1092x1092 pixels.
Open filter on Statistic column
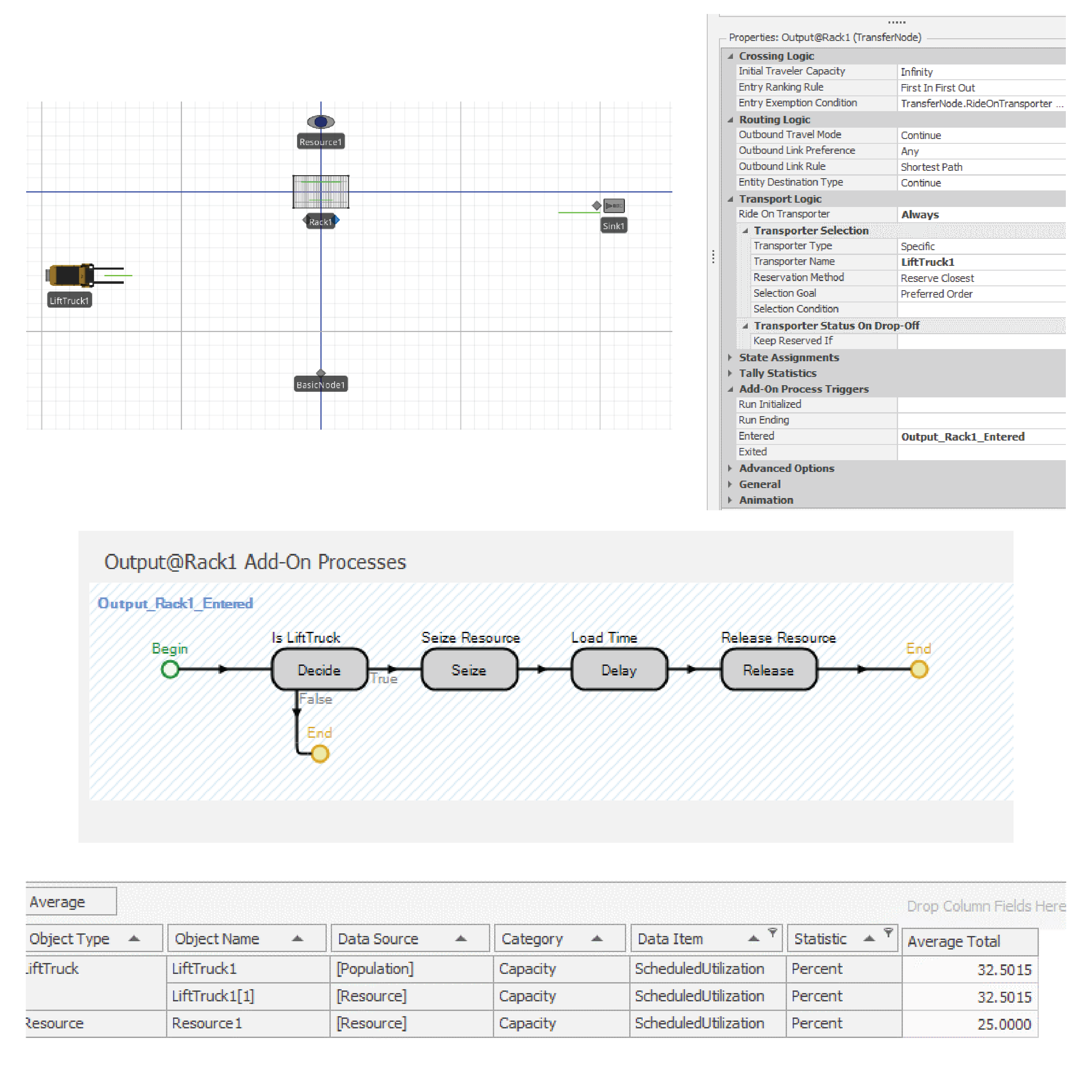[x=888, y=932]
